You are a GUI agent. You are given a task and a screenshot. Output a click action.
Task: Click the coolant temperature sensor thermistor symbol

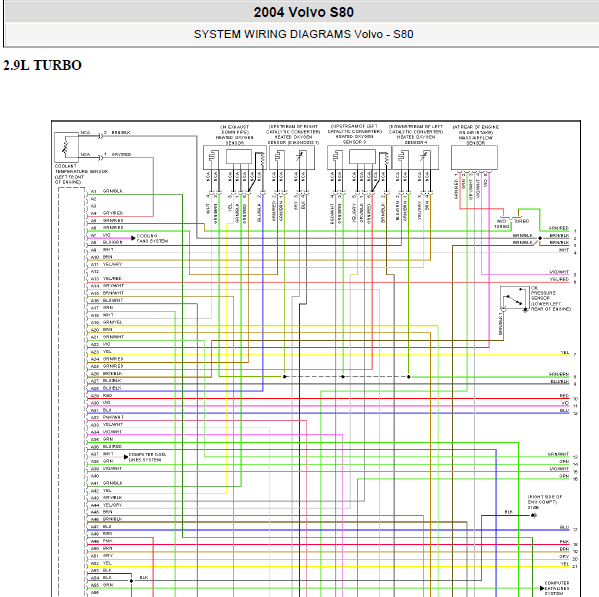point(66,147)
